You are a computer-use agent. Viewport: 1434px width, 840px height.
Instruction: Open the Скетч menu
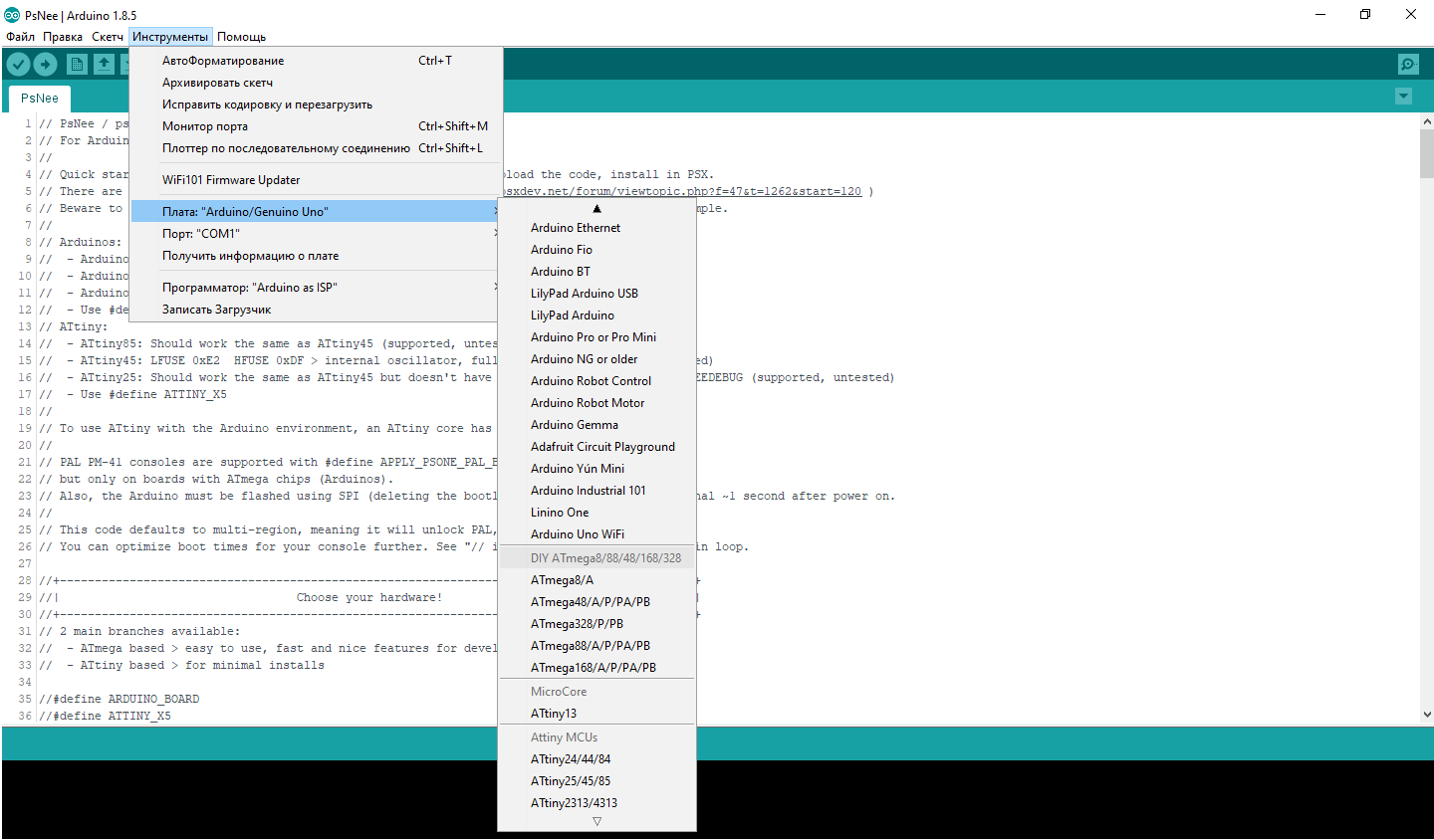coord(108,37)
